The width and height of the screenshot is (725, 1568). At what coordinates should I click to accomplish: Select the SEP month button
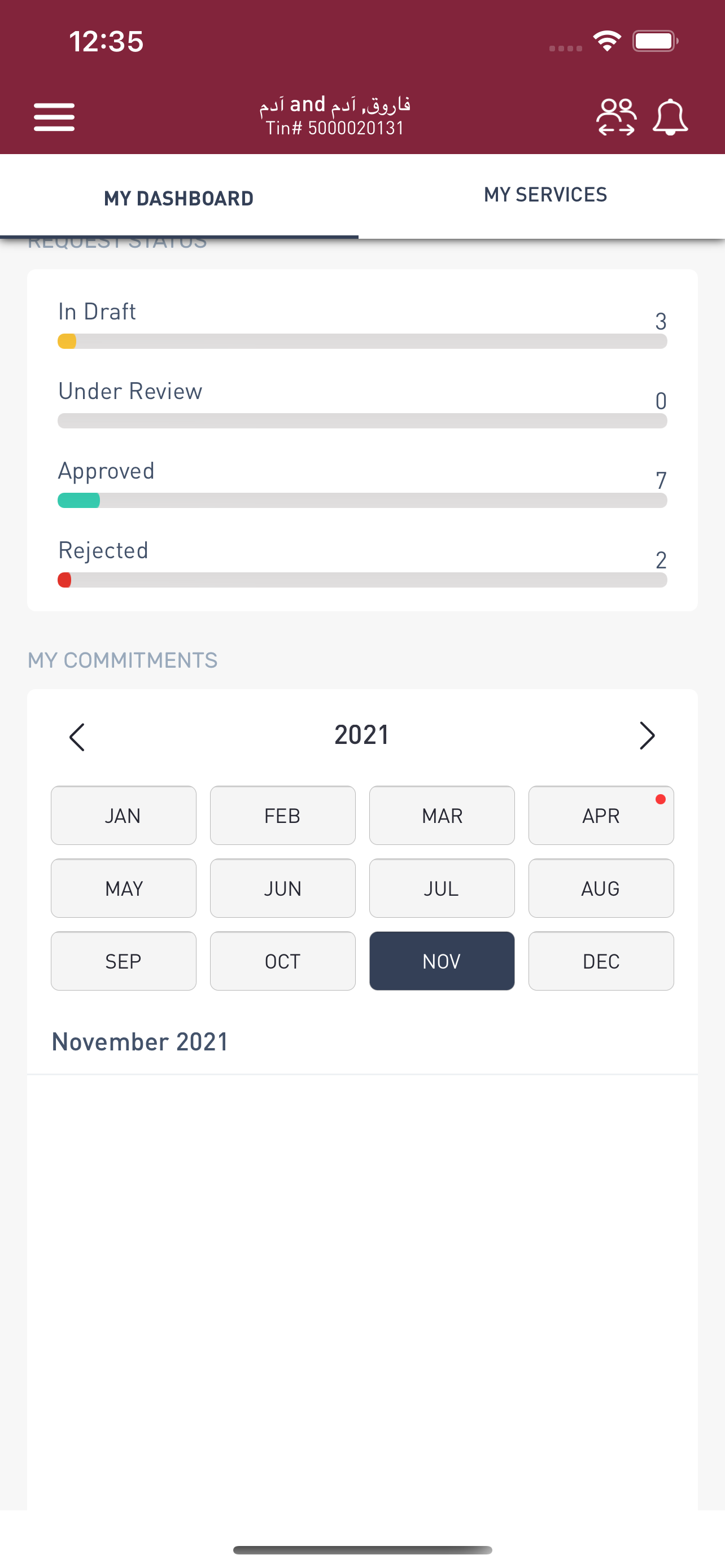(124, 961)
